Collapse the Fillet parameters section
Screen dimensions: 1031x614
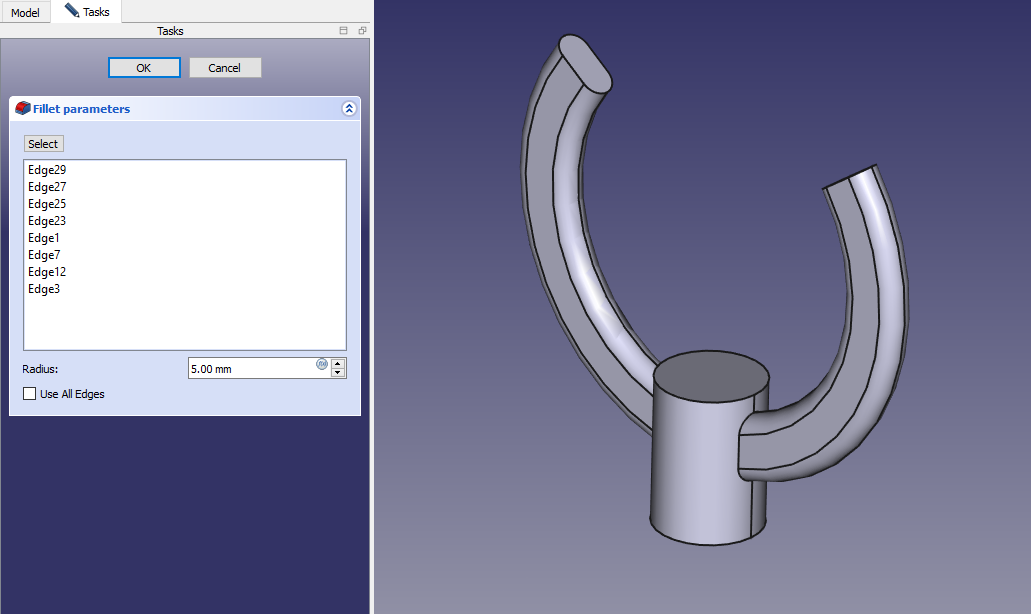(x=348, y=108)
